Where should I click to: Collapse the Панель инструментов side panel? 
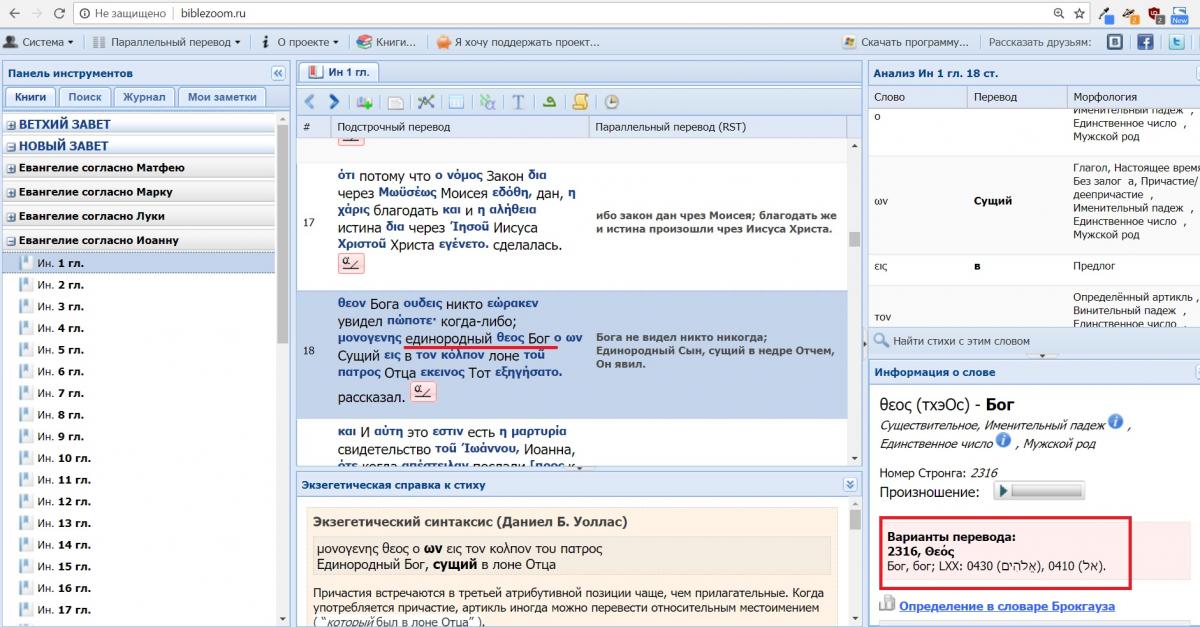[x=277, y=73]
